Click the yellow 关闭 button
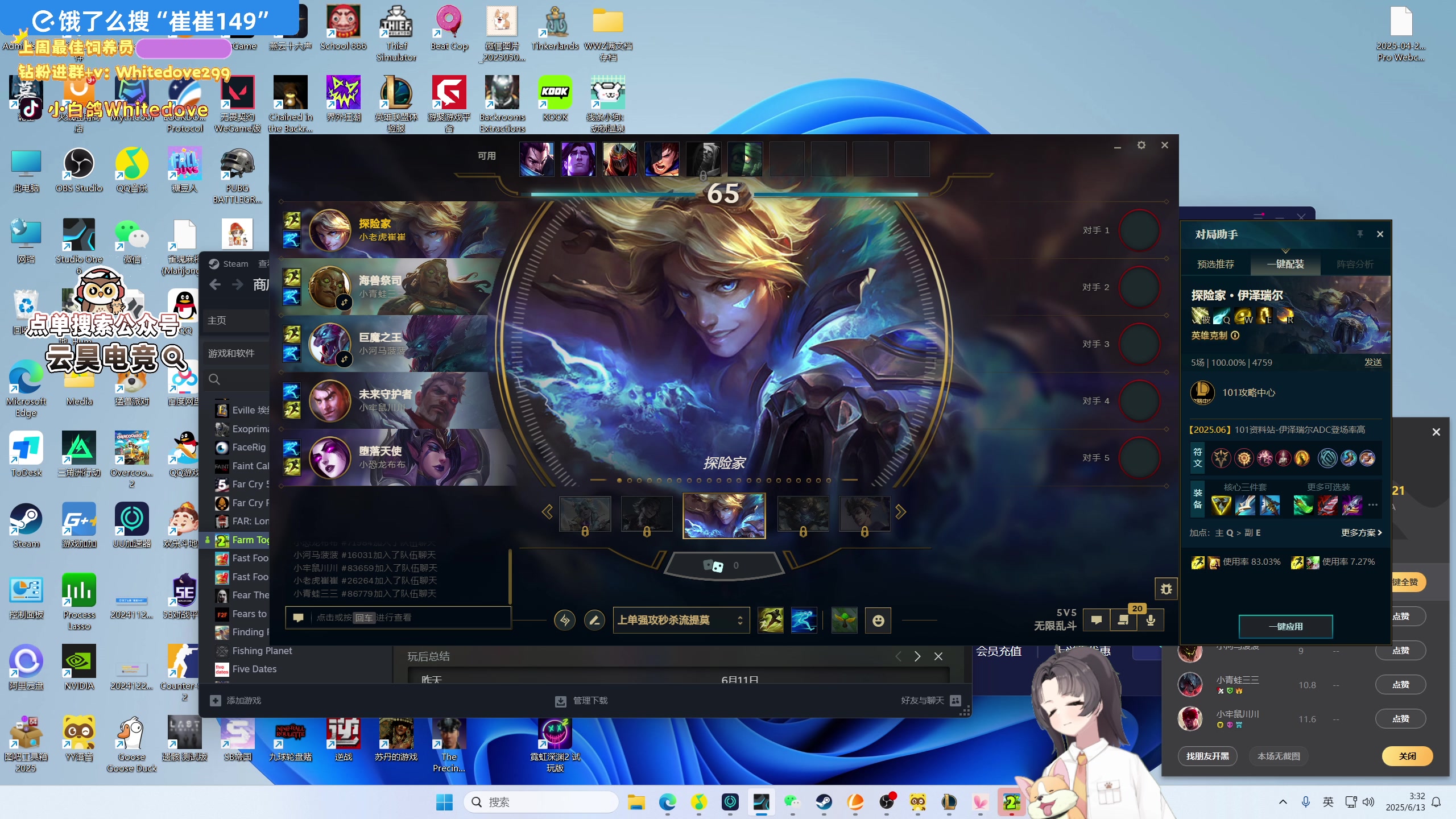 pos(1407,756)
